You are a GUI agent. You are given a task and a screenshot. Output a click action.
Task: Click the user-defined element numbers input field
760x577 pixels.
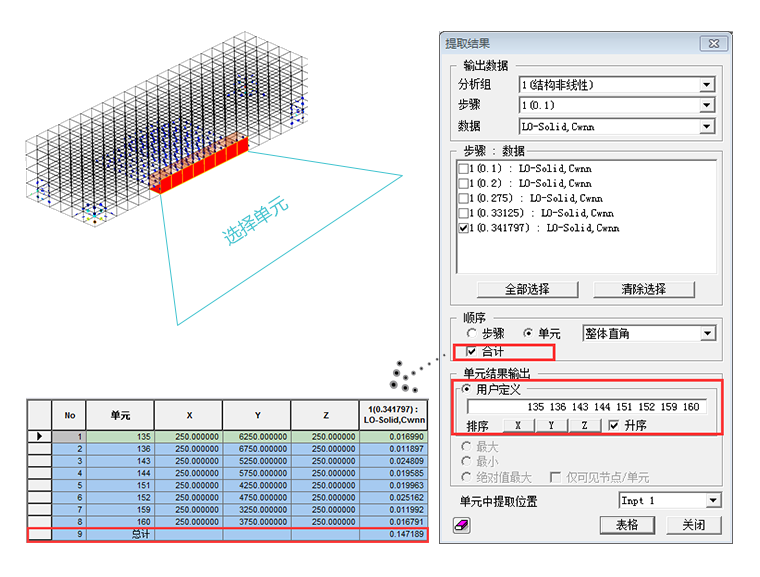point(586,407)
